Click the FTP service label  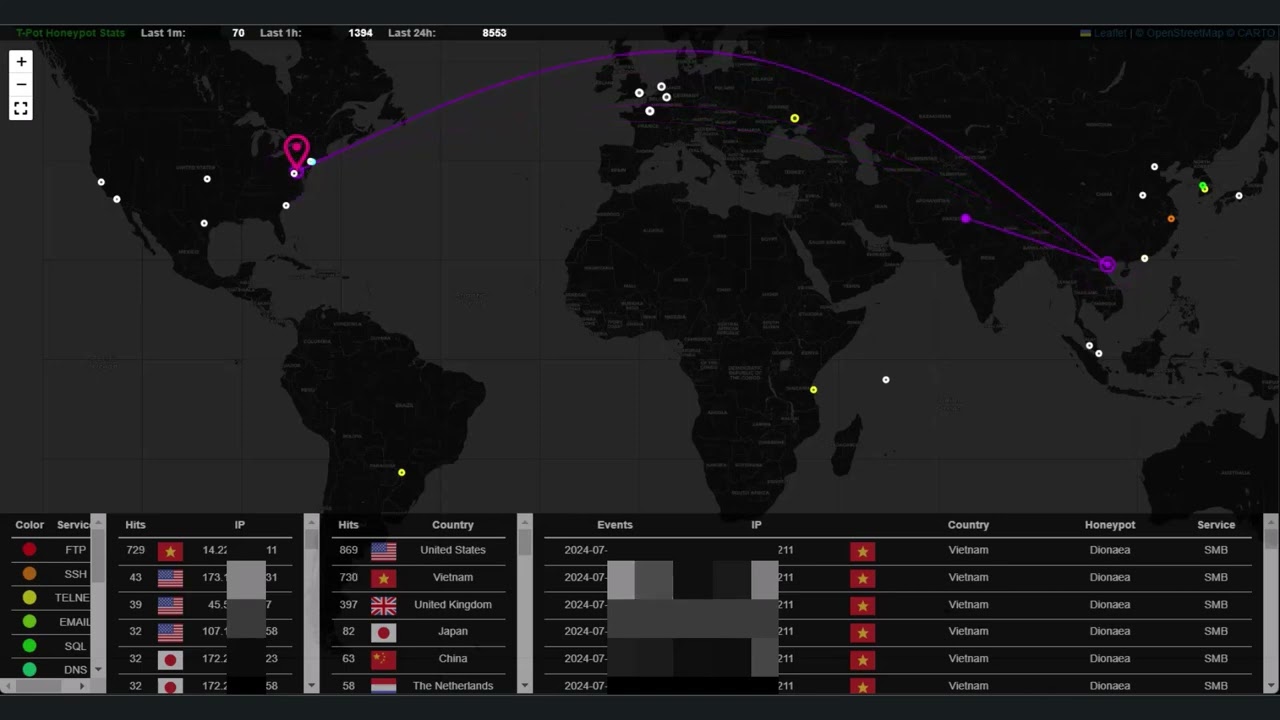pos(76,550)
